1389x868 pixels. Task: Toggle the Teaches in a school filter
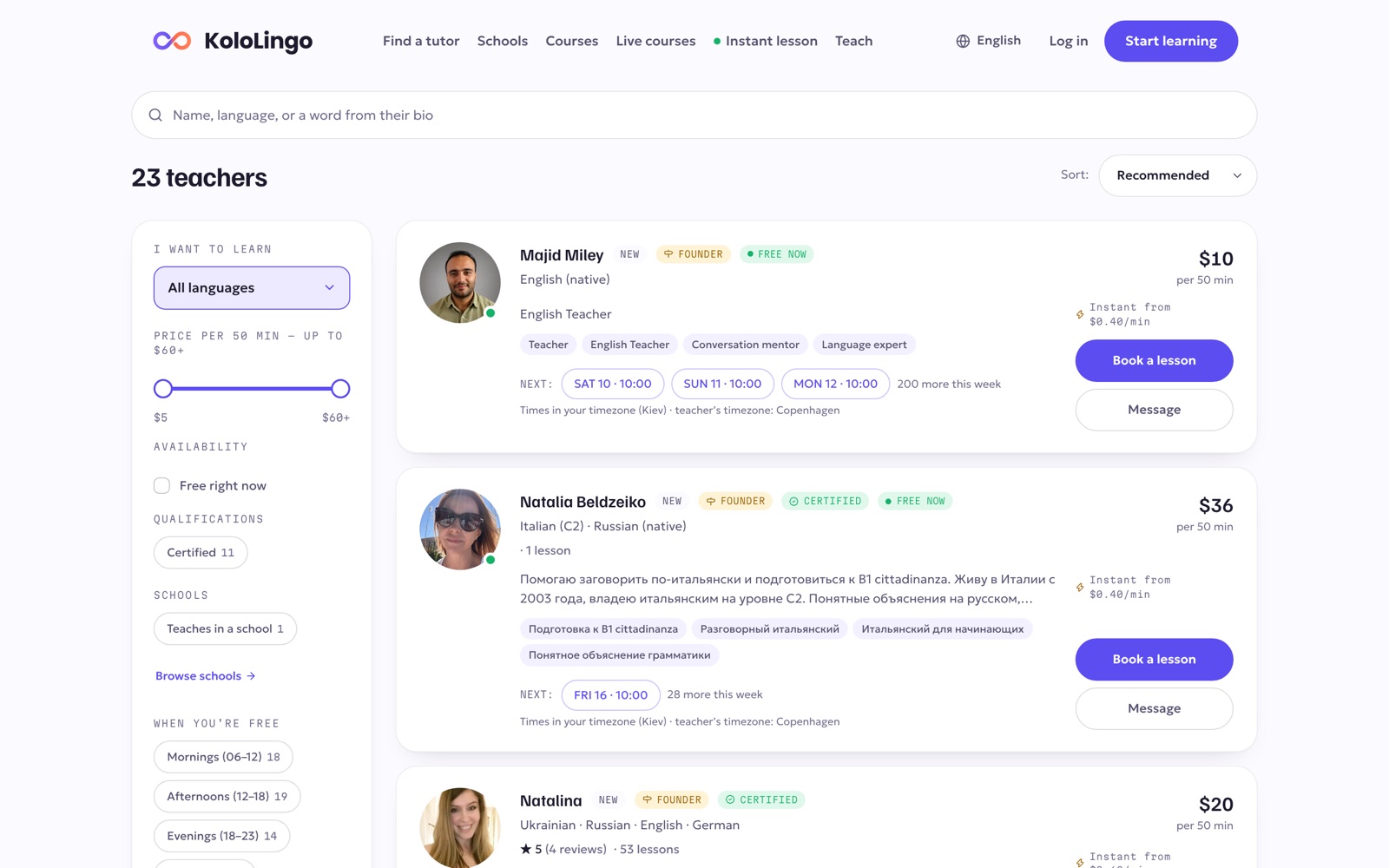click(225, 628)
